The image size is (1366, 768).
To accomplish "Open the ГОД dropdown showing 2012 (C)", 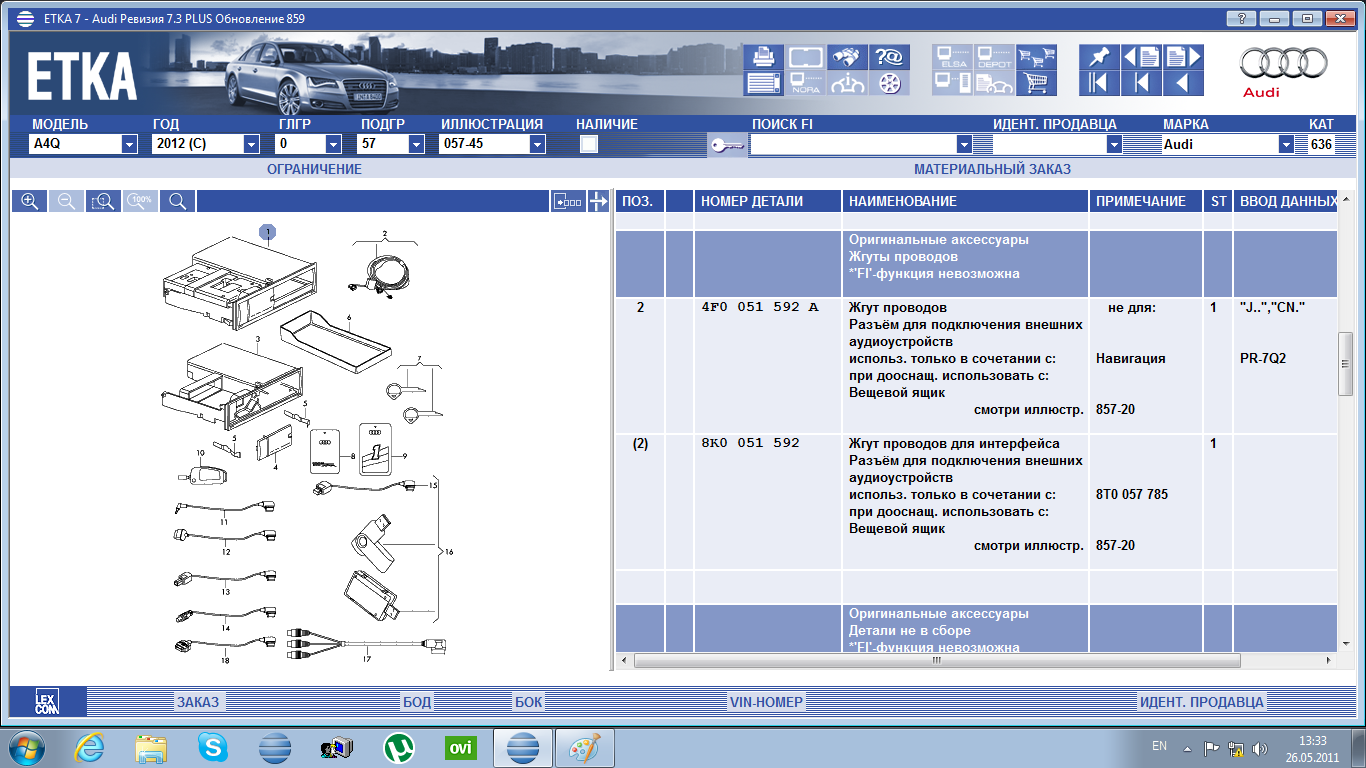I will (251, 144).
